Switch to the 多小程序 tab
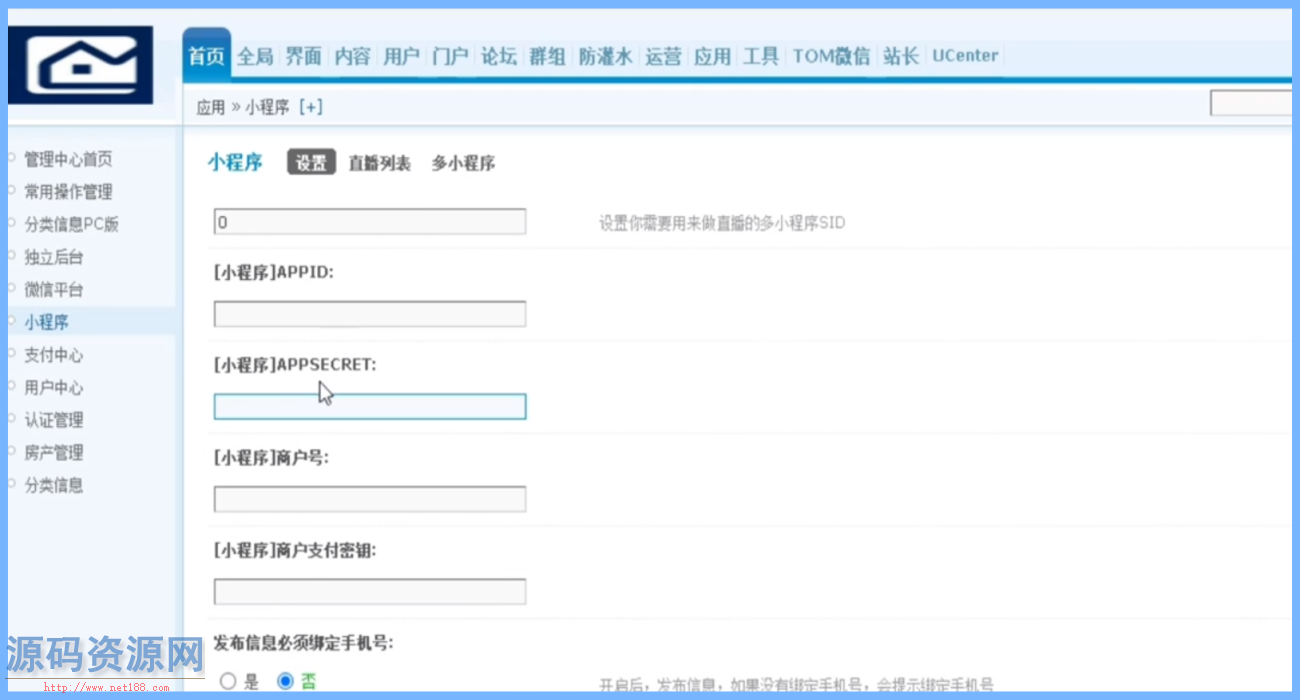 point(462,162)
